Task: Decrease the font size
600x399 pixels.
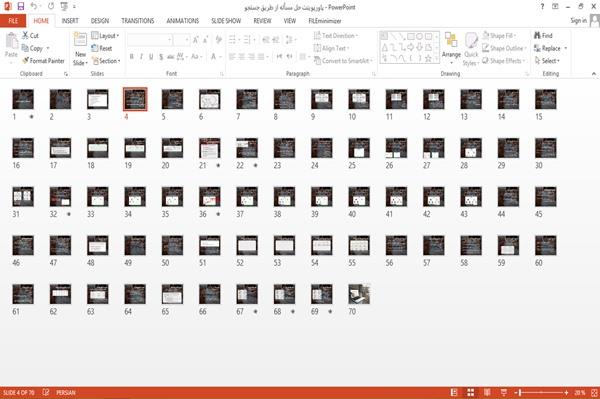Action: tap(205, 40)
